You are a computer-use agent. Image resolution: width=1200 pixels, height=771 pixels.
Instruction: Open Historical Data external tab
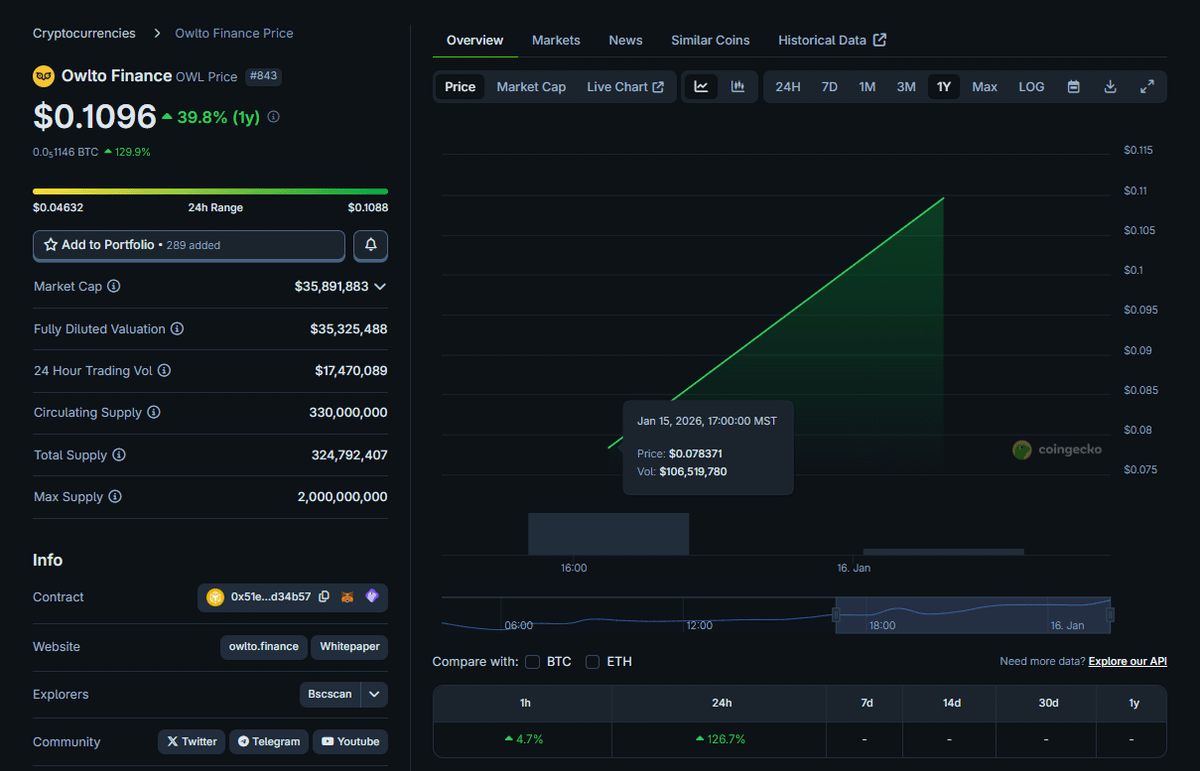click(x=832, y=40)
